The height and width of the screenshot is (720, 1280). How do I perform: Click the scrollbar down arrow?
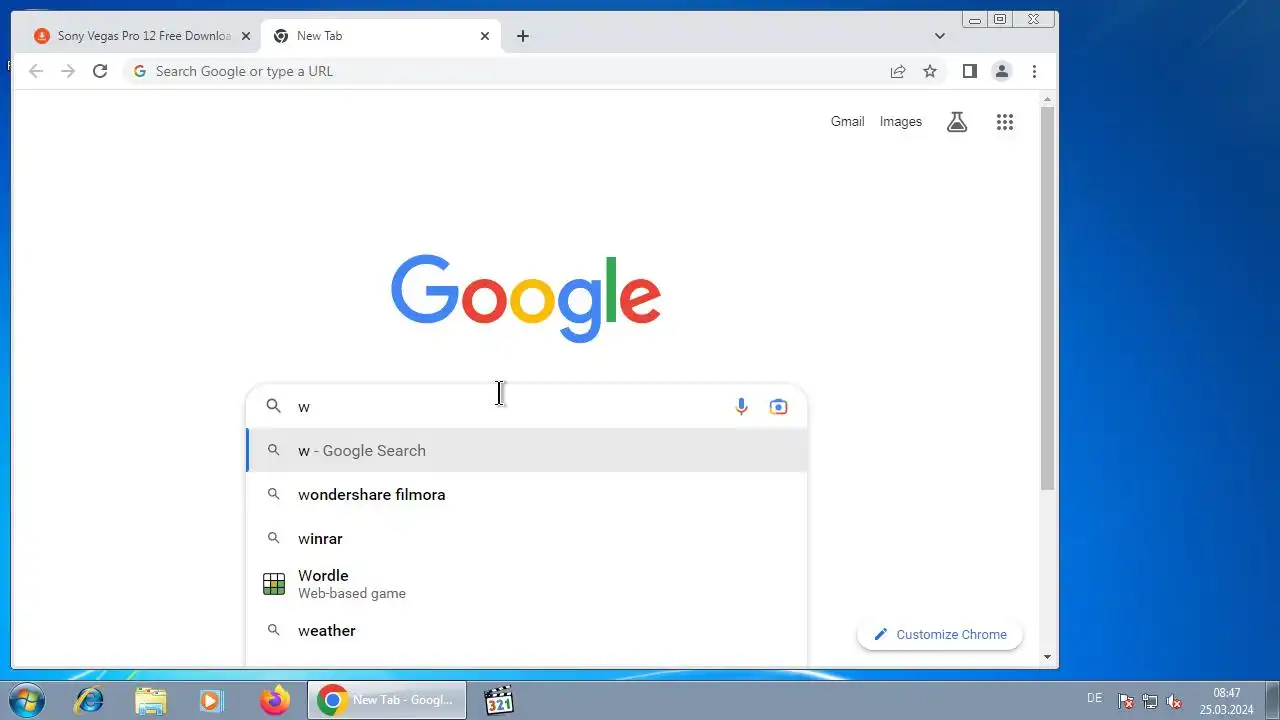point(1048,657)
